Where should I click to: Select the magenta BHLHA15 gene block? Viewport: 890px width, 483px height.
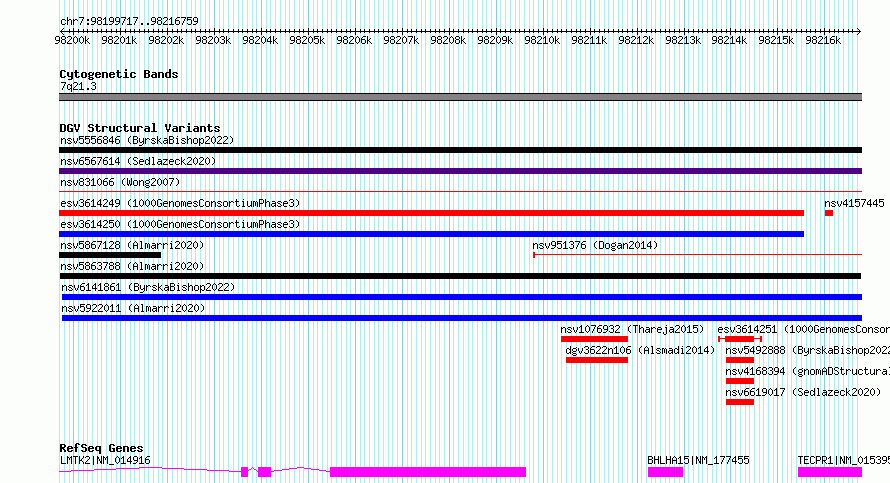point(665,472)
